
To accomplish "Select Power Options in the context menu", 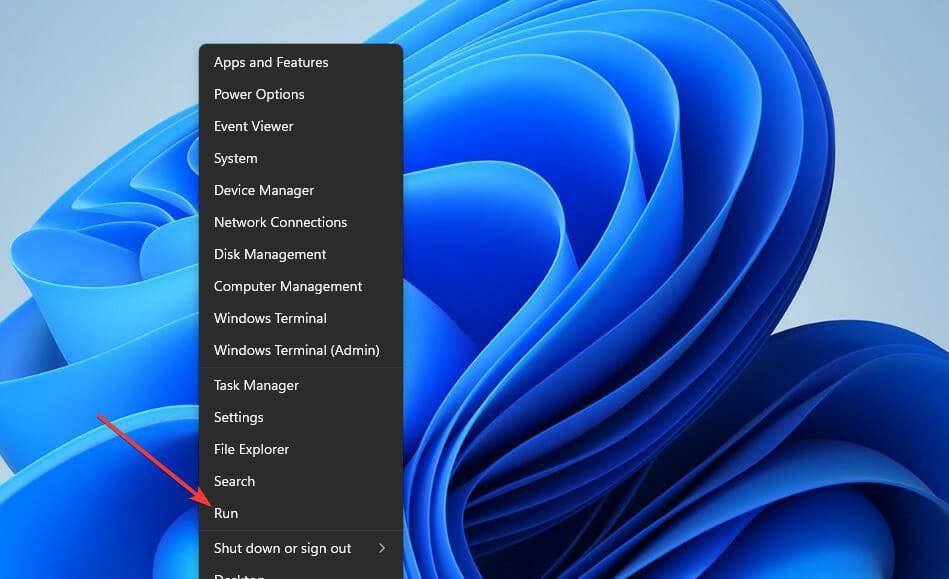I will tap(259, 94).
